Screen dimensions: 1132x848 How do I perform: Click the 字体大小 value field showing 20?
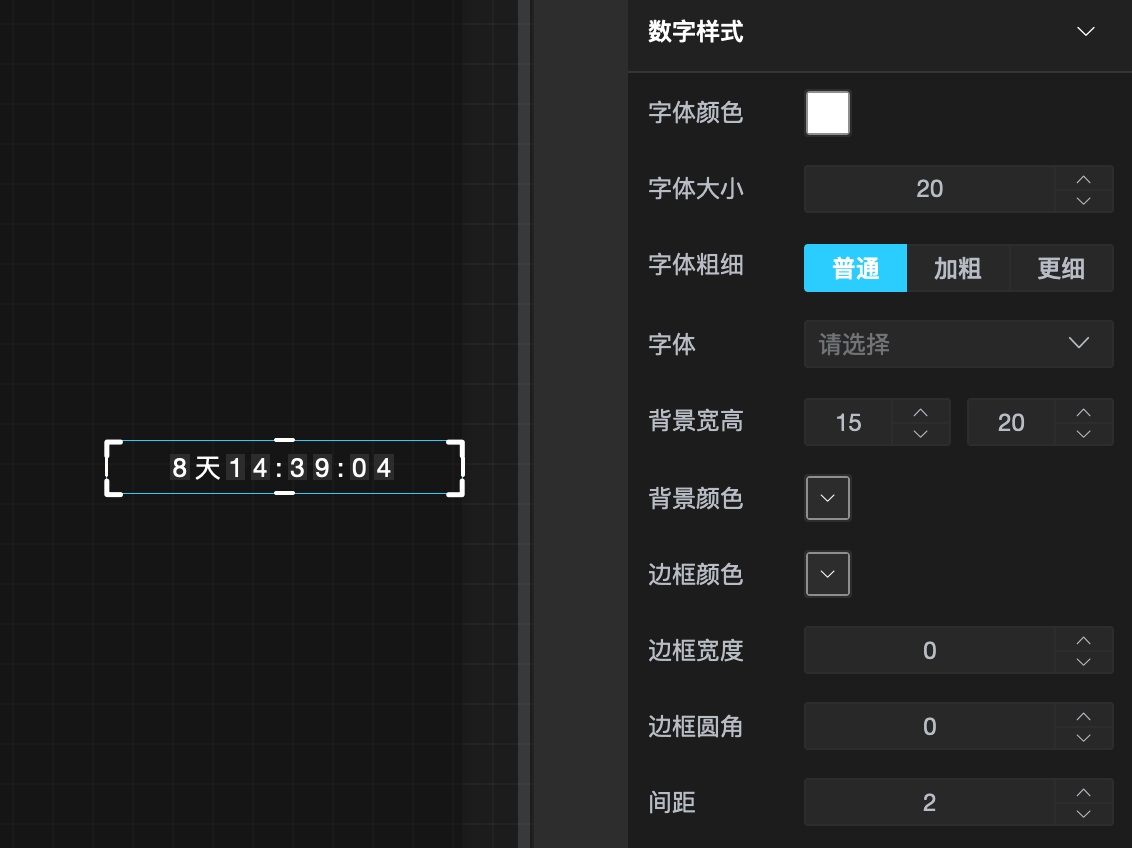[929, 189]
